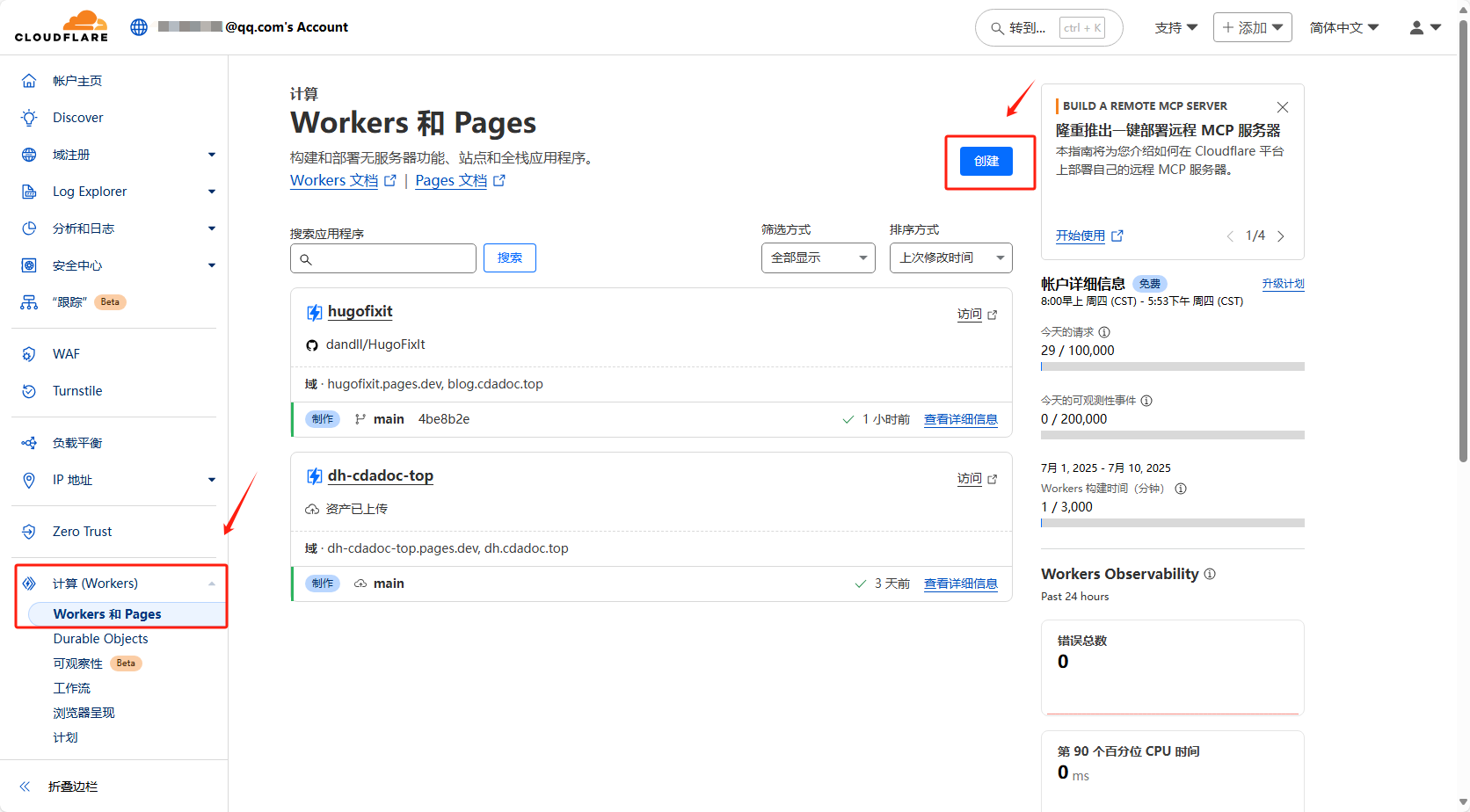This screenshot has height=812, width=1470.
Task: Close the MCP server banner
Action: coord(1283,107)
